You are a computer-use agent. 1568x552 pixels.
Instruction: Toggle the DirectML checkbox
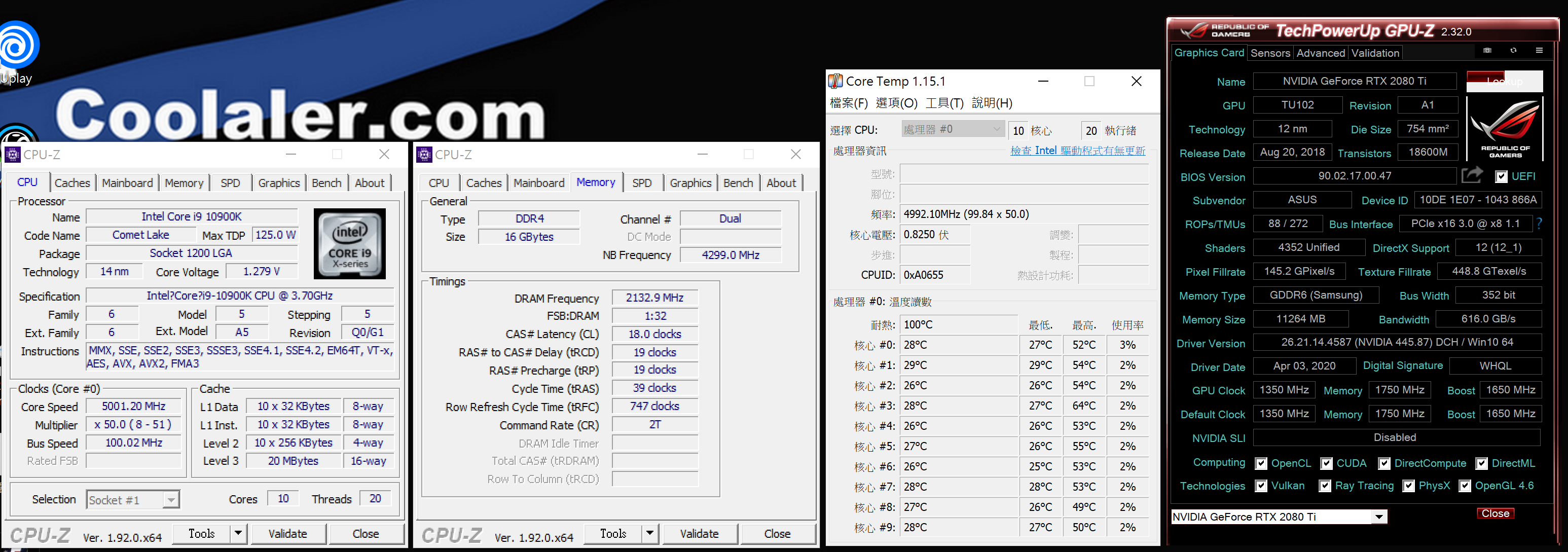point(1482,463)
